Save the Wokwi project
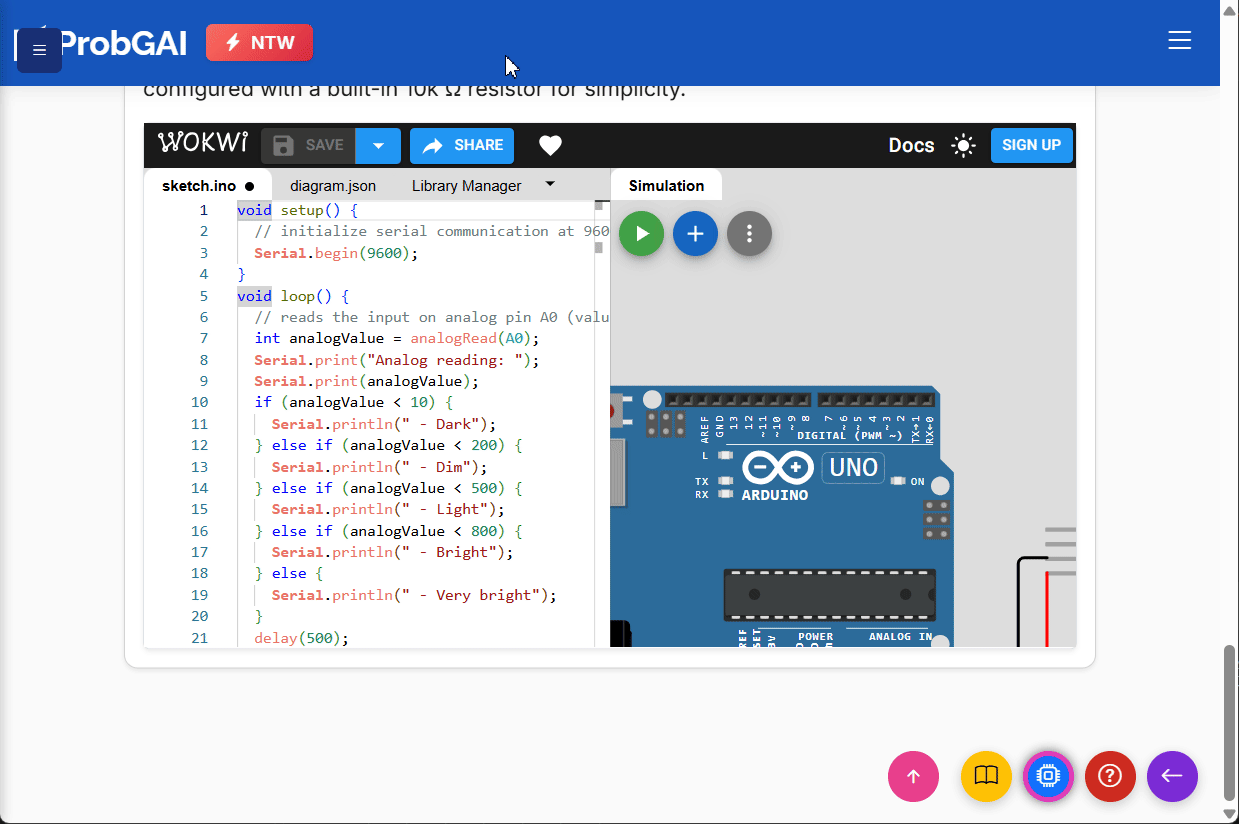The image size is (1239, 824). click(x=308, y=145)
